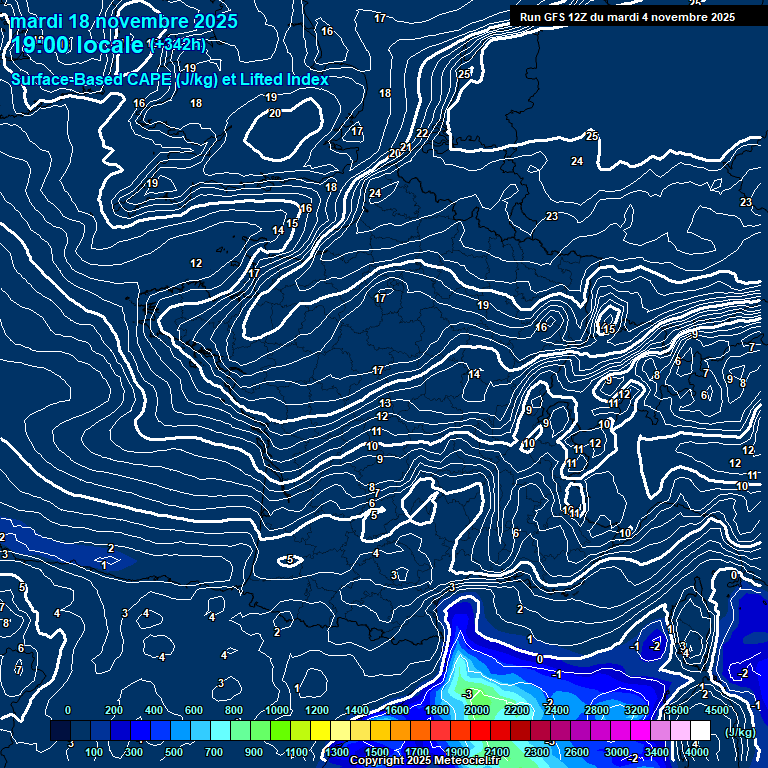Click the 'Copyright 2025 Meteociel.fr' text
Image resolution: width=768 pixels, height=768 pixels.
425,760
